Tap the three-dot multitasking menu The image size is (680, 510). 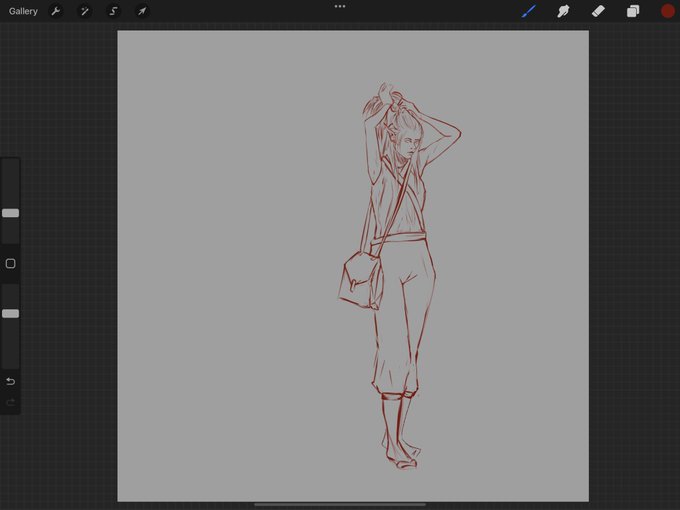coord(340,7)
